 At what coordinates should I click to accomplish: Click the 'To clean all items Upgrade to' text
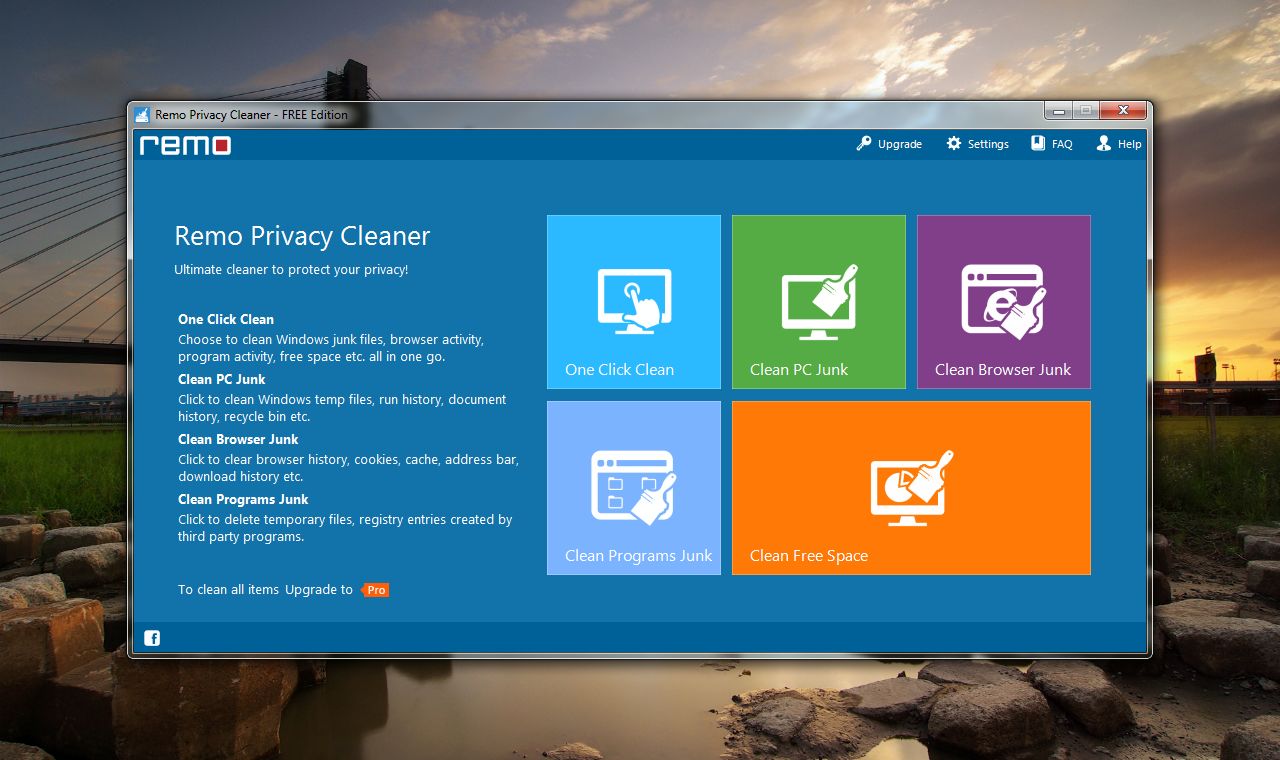[x=265, y=590]
